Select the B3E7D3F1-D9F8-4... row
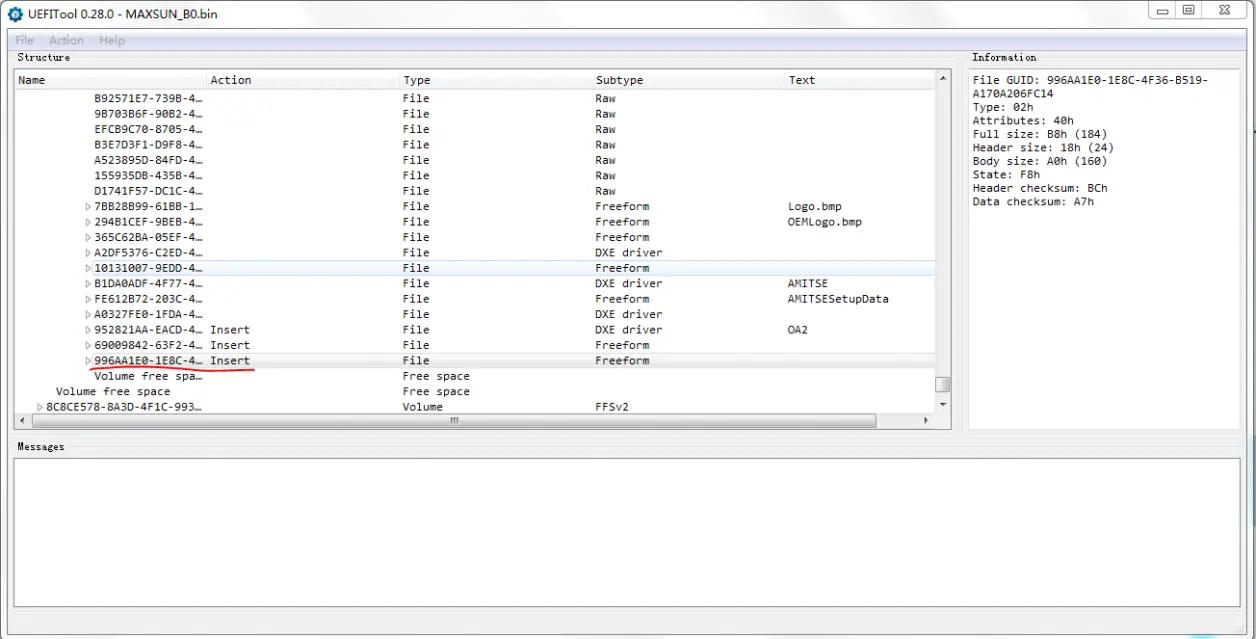The image size is (1256, 639). click(475, 145)
